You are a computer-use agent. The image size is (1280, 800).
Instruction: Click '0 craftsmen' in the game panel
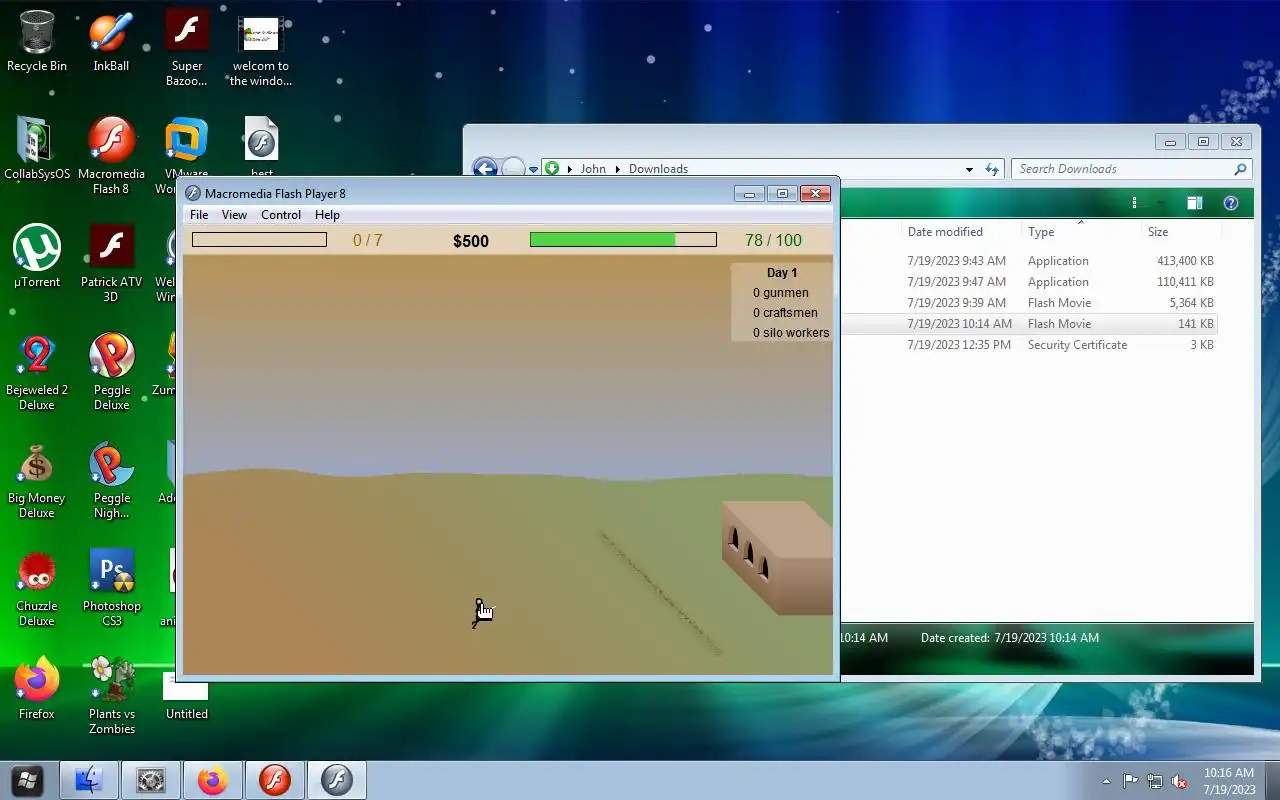[785, 313]
